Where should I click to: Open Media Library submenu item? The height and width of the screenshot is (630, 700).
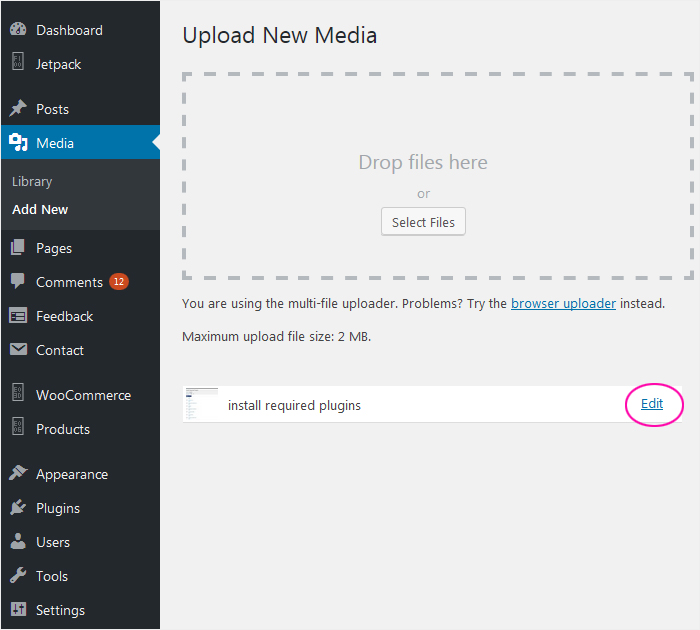coord(32,182)
